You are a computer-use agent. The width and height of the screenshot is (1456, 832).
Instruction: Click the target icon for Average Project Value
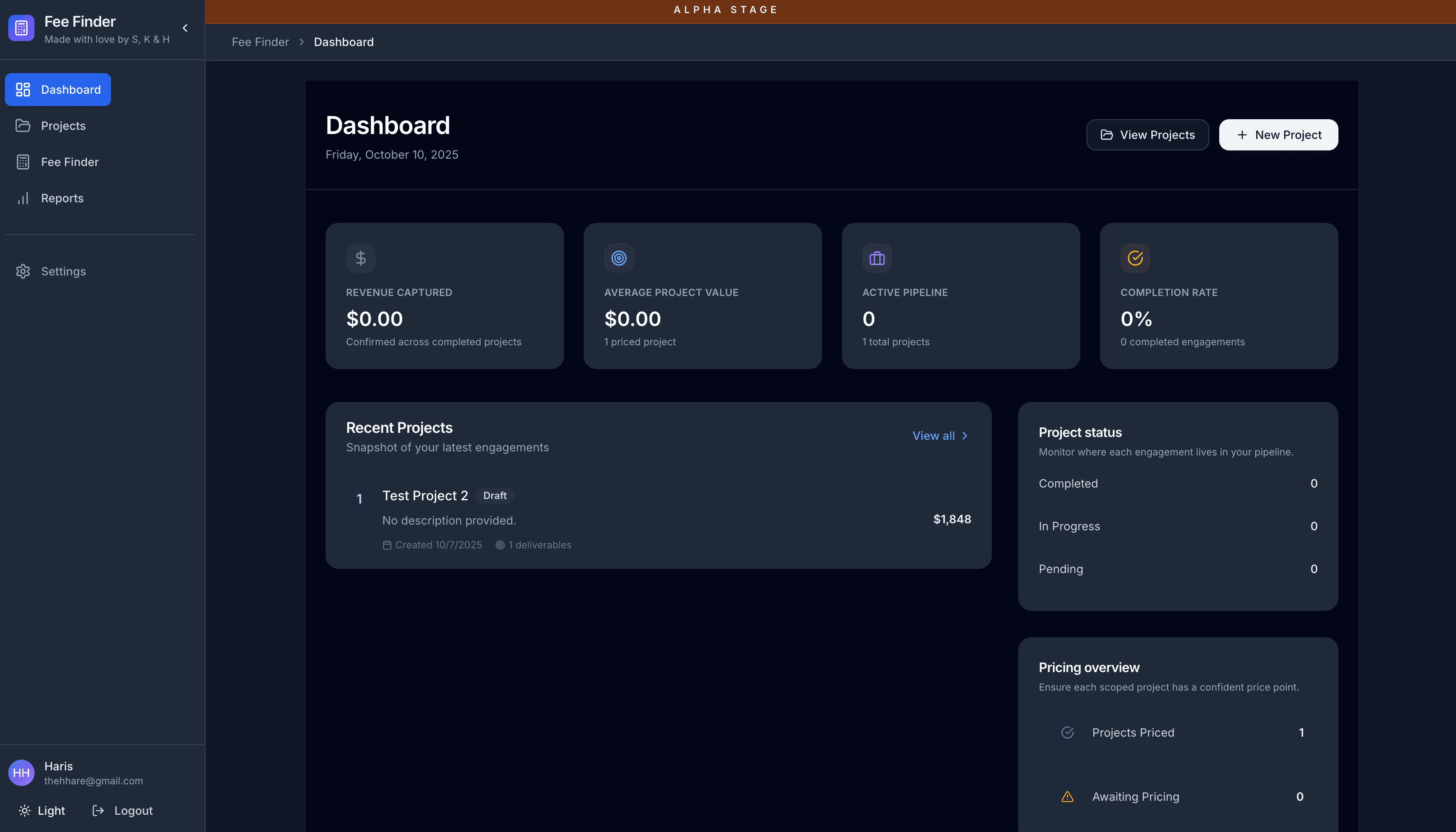coord(619,258)
